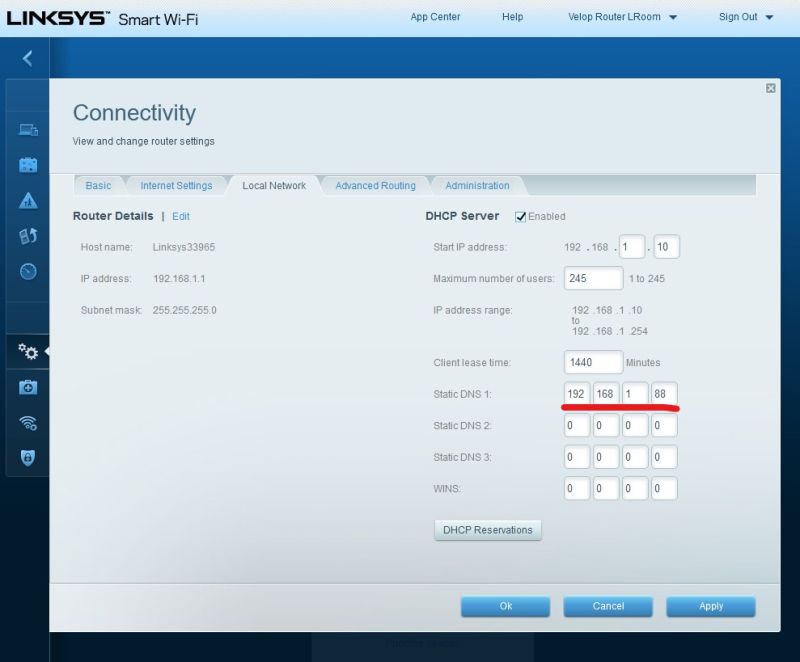Select the Wireless Wi-Fi icon in sidebar
The width and height of the screenshot is (800, 662).
coord(27,423)
